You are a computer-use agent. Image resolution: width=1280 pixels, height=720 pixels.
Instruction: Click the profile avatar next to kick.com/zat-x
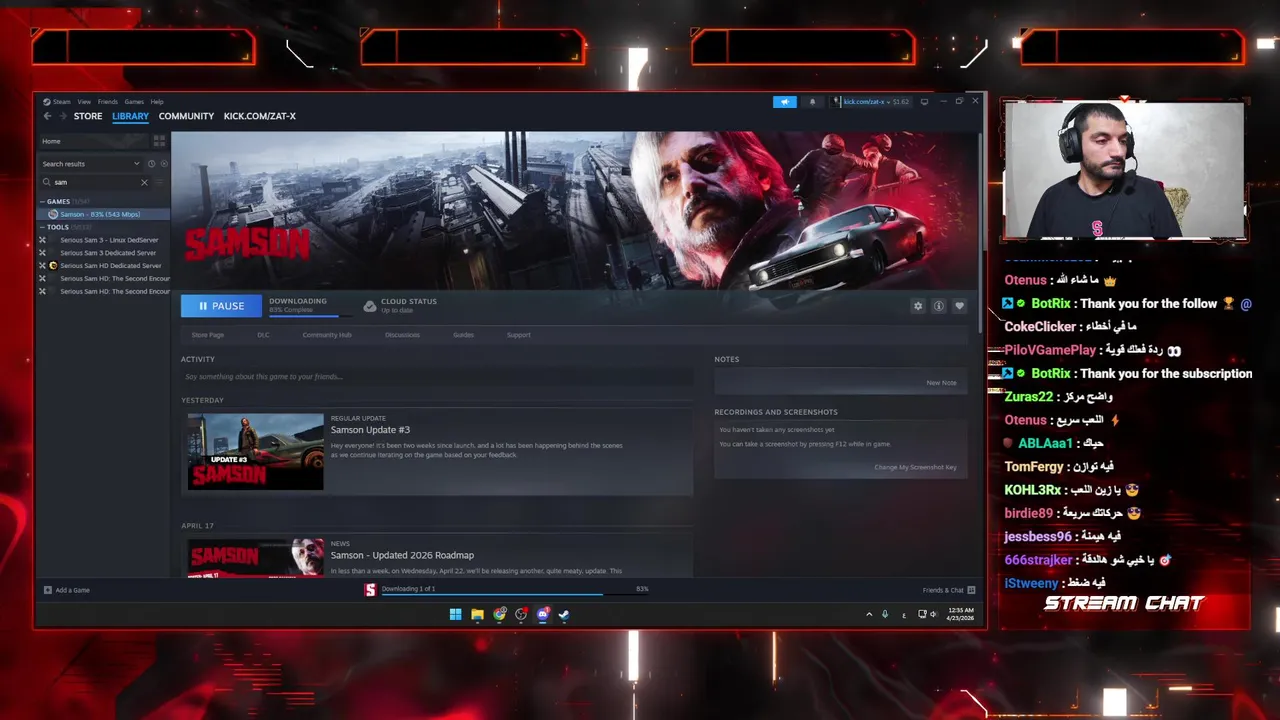837,101
